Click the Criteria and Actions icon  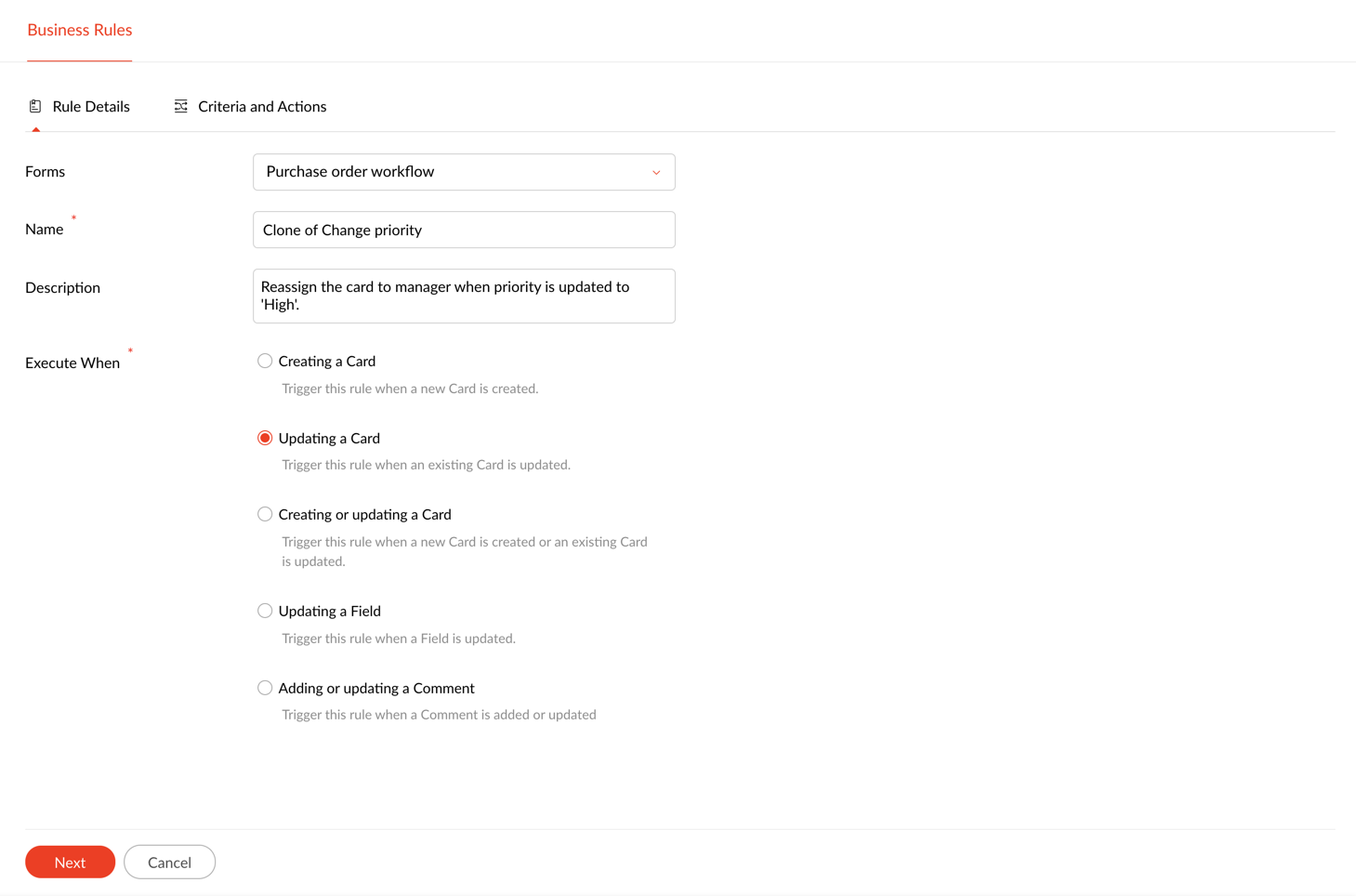[x=181, y=107]
